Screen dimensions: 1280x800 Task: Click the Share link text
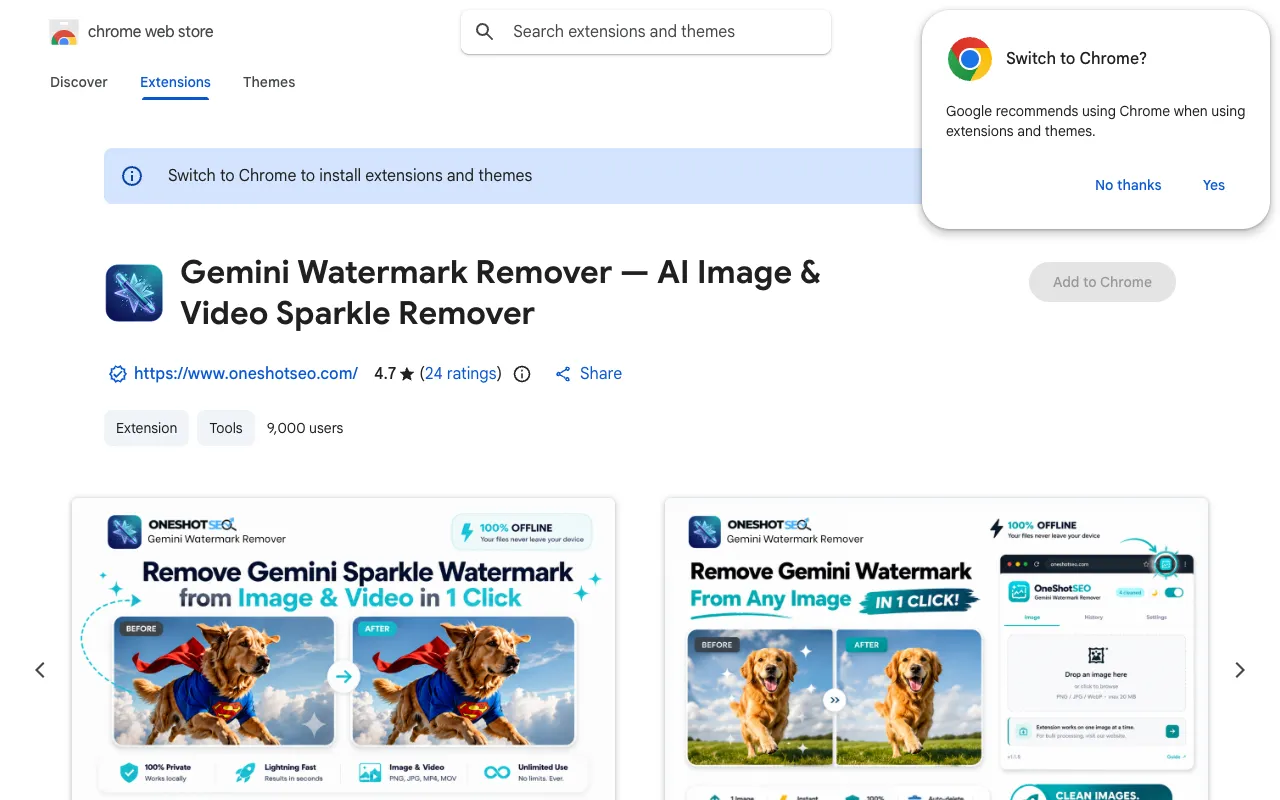coord(601,374)
